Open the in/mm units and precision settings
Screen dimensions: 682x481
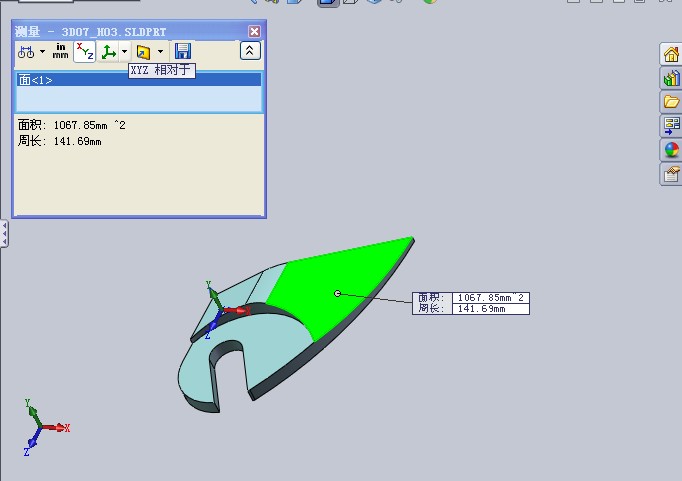click(x=61, y=51)
